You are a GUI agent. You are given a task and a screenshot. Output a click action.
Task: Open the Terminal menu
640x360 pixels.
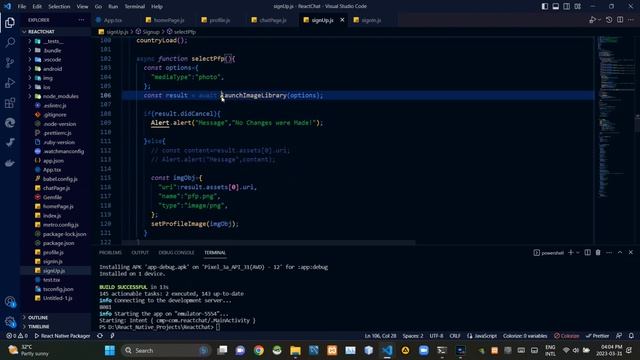[135, 7]
